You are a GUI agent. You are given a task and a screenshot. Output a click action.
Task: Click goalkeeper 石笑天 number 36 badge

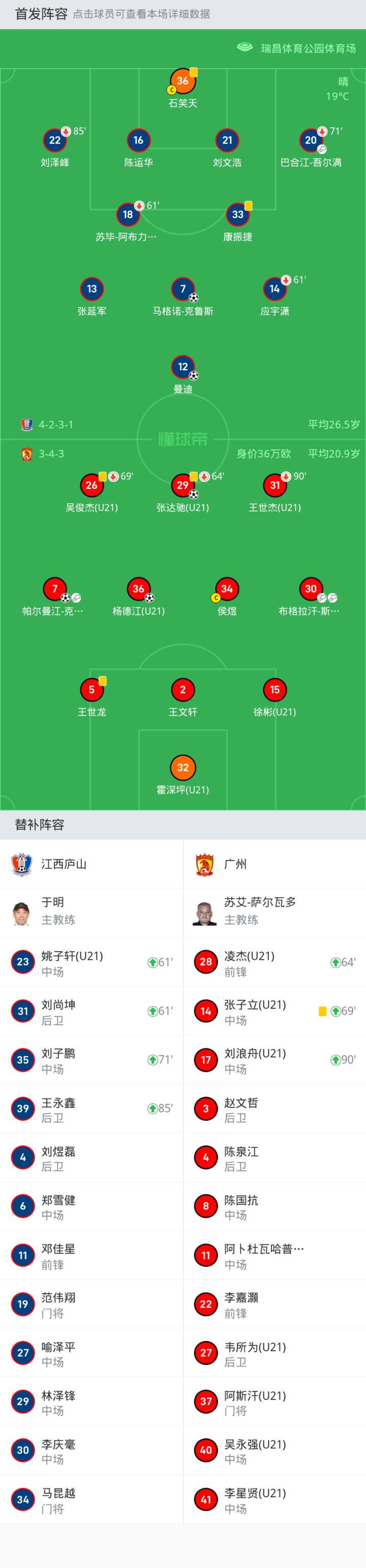click(x=182, y=81)
